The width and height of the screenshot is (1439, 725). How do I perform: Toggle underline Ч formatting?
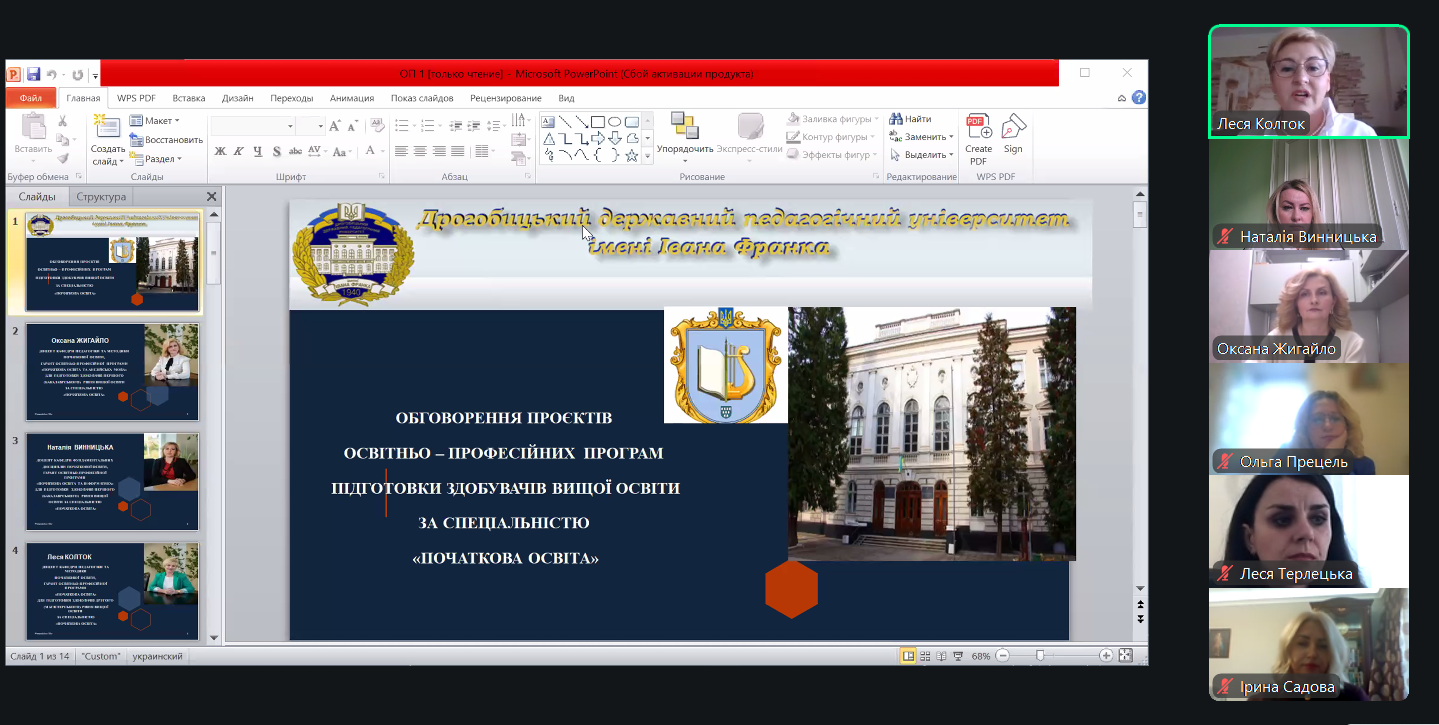click(257, 152)
